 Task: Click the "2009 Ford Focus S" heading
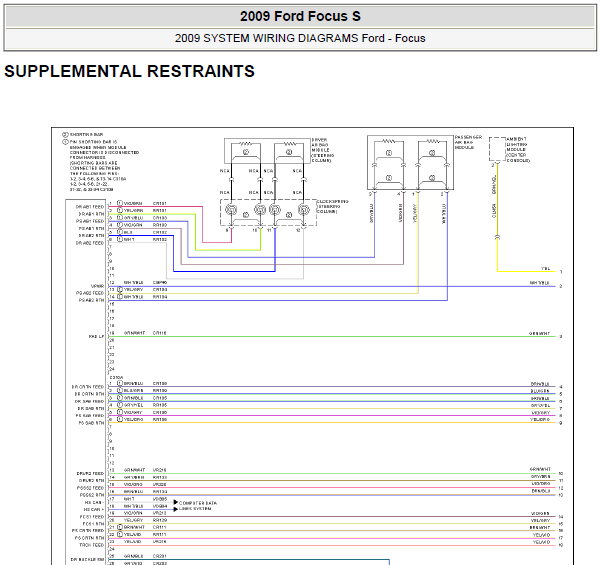tap(300, 17)
